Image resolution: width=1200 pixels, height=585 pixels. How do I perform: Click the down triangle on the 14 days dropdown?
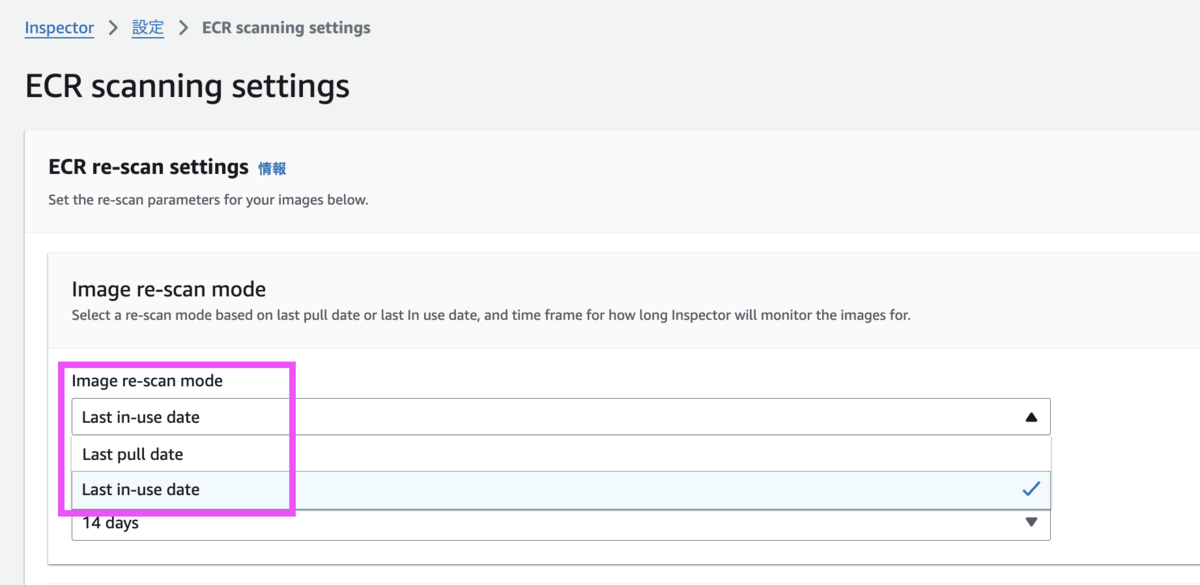(1031, 522)
